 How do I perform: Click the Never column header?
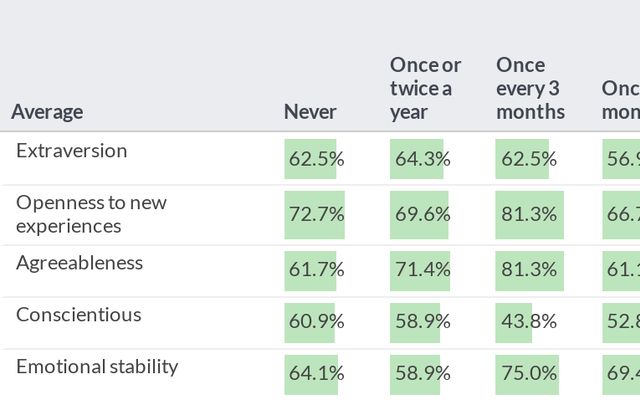(310, 112)
